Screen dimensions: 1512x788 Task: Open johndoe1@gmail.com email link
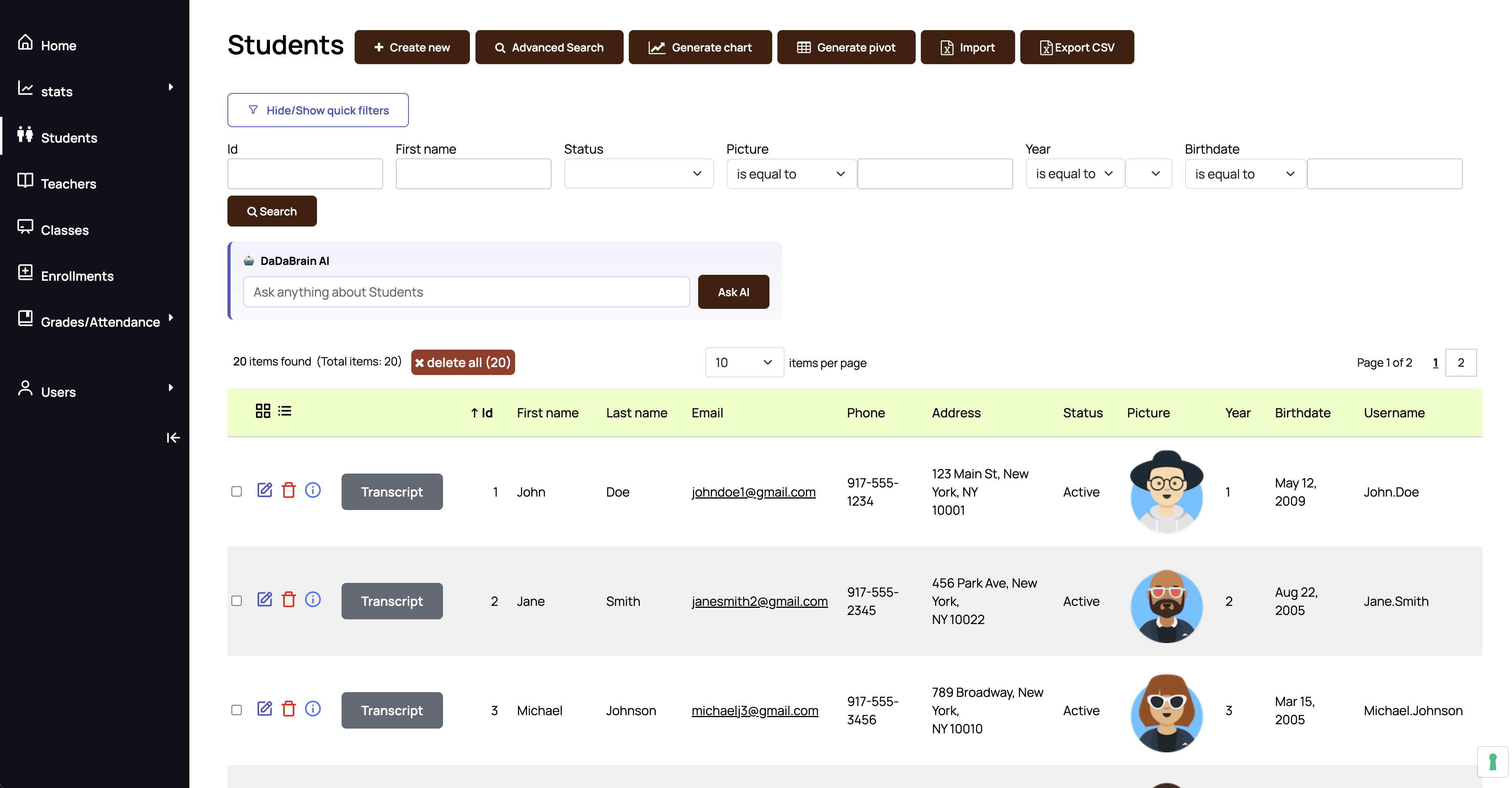[754, 492]
